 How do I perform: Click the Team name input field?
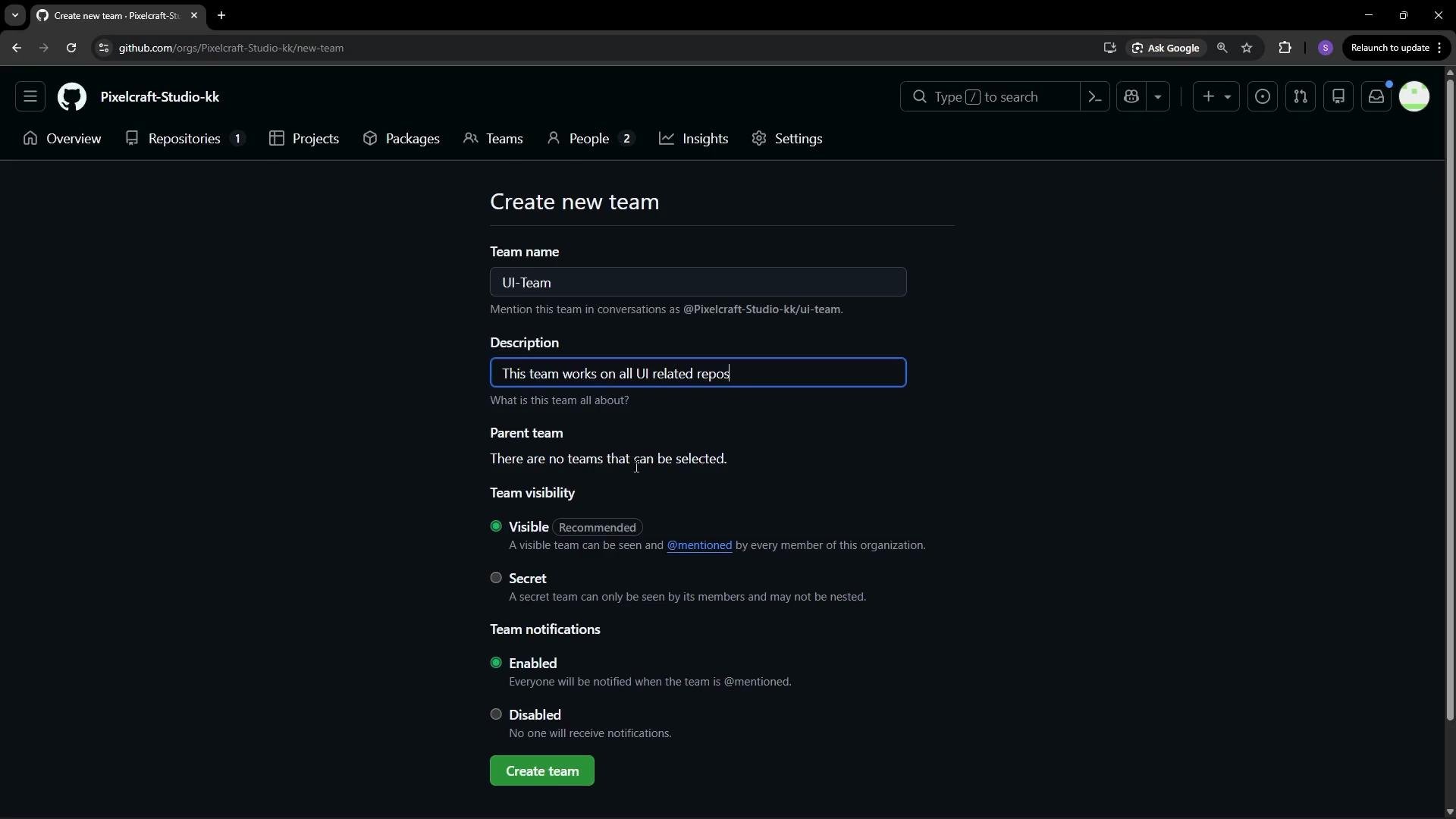[698, 282]
